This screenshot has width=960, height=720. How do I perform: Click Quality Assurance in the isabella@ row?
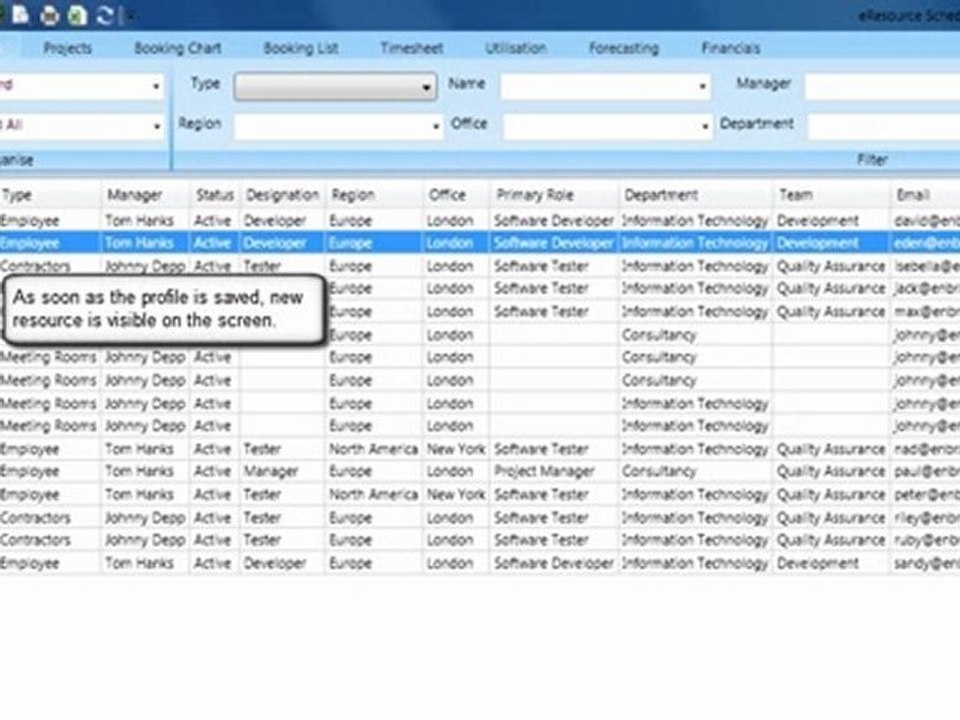tap(831, 266)
